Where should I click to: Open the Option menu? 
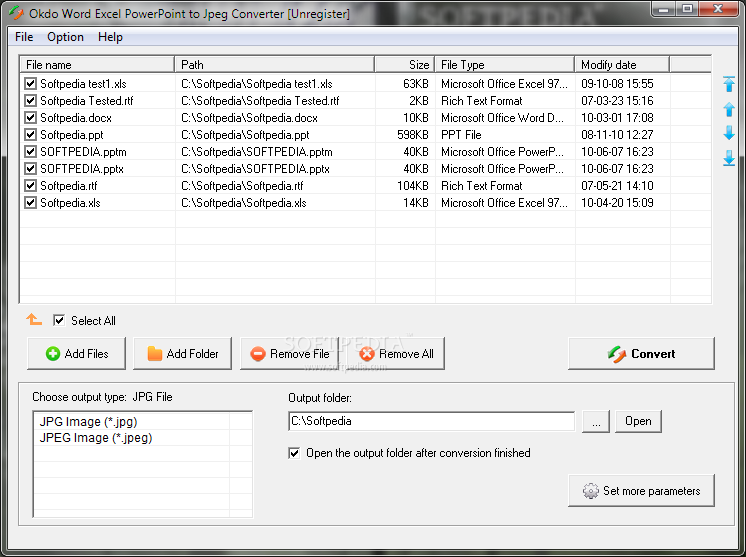[65, 37]
